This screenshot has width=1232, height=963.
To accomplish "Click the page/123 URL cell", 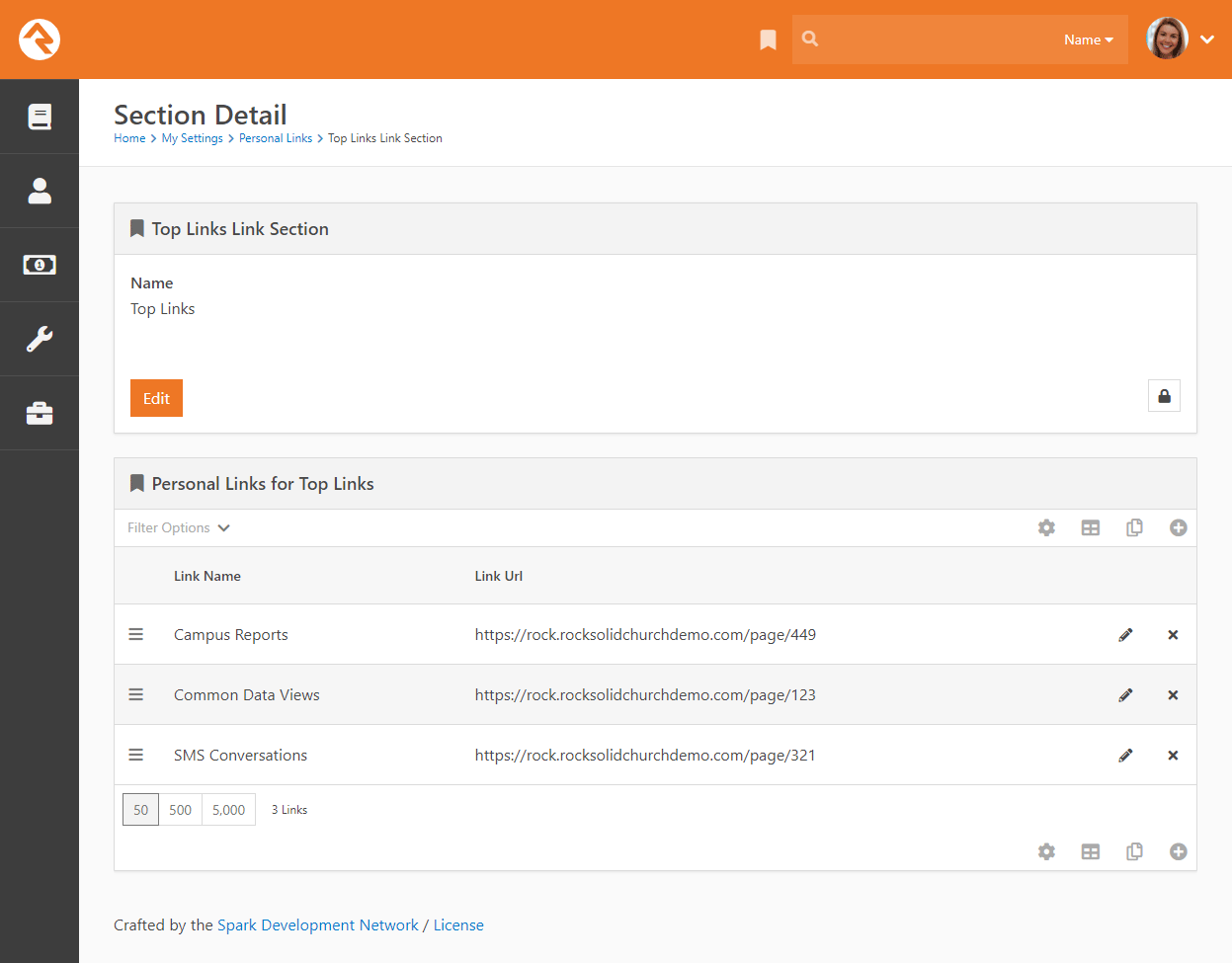I will tap(645, 695).
